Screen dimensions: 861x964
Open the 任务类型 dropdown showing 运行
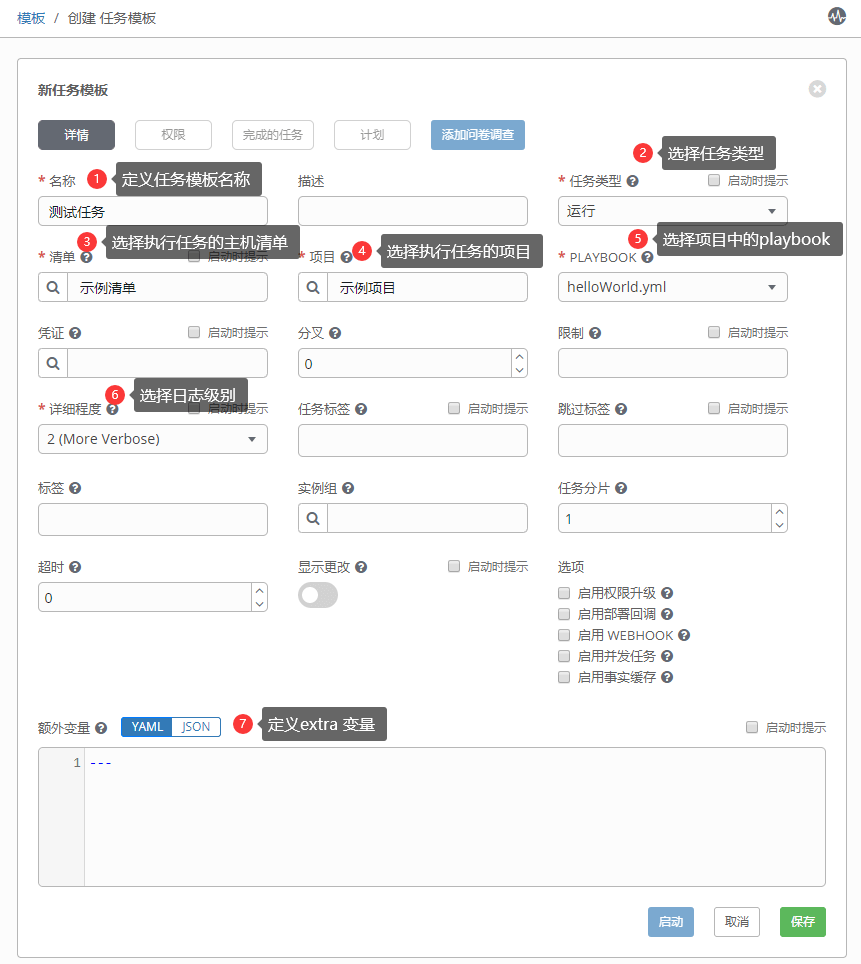(672, 211)
